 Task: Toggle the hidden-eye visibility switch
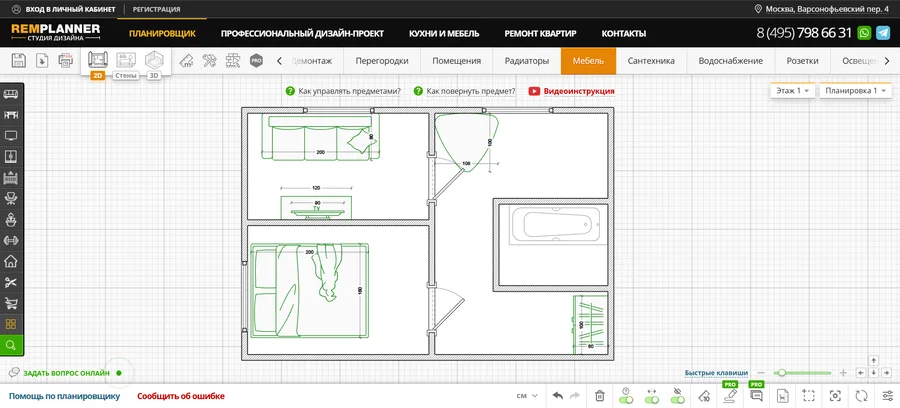679,396
